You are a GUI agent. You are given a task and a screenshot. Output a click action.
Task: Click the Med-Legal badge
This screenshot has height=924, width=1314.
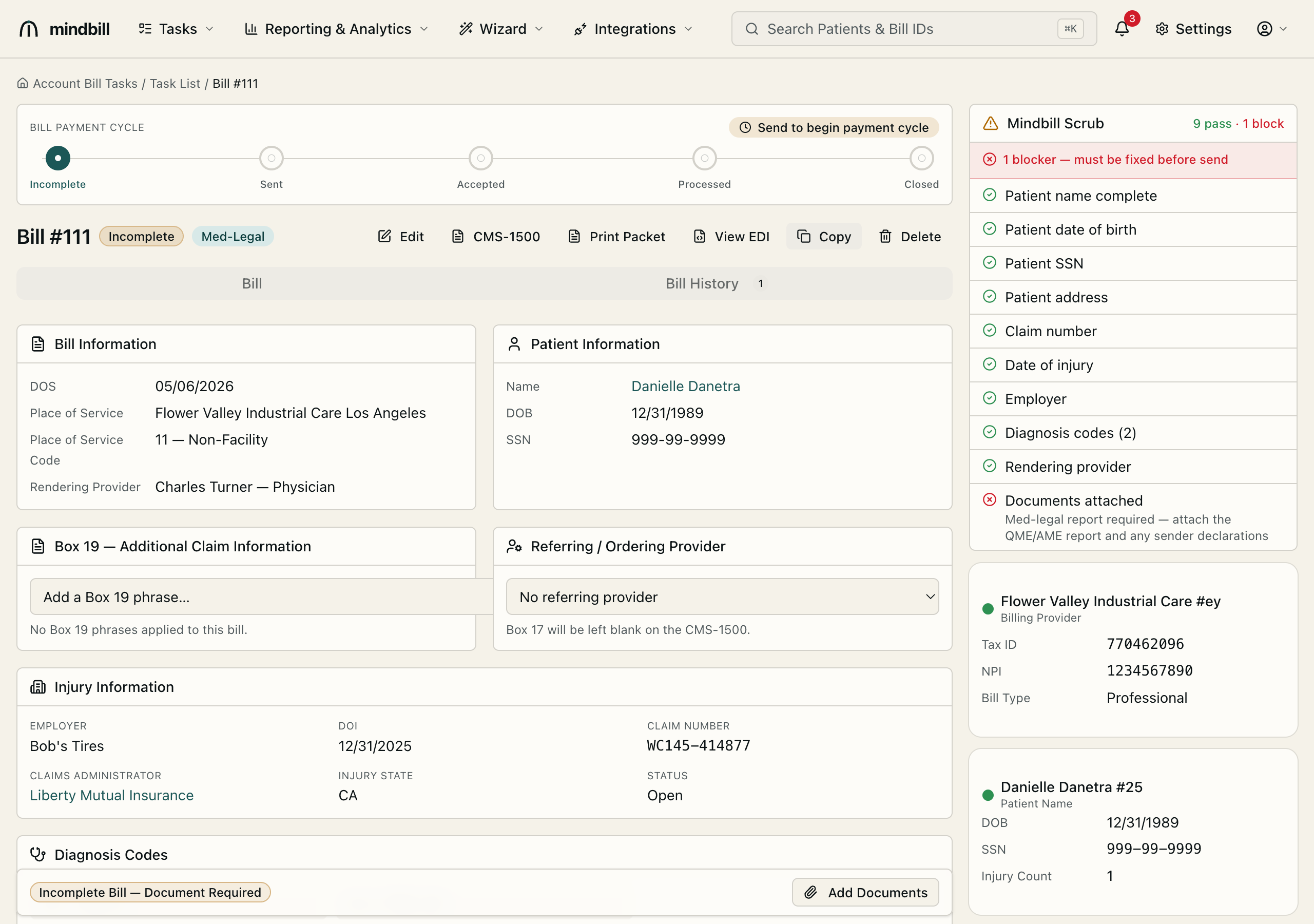click(233, 236)
